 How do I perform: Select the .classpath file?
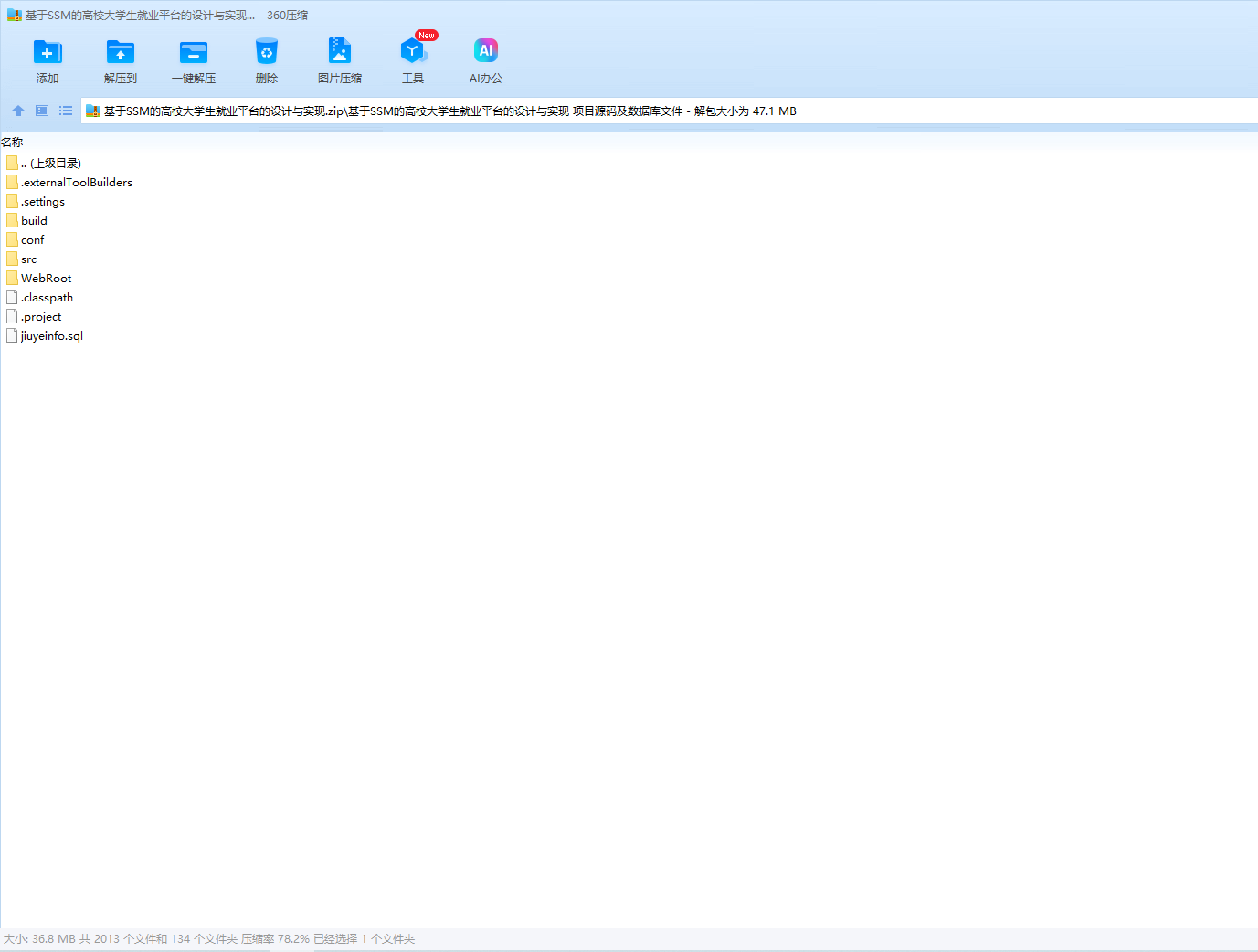[x=47, y=298]
